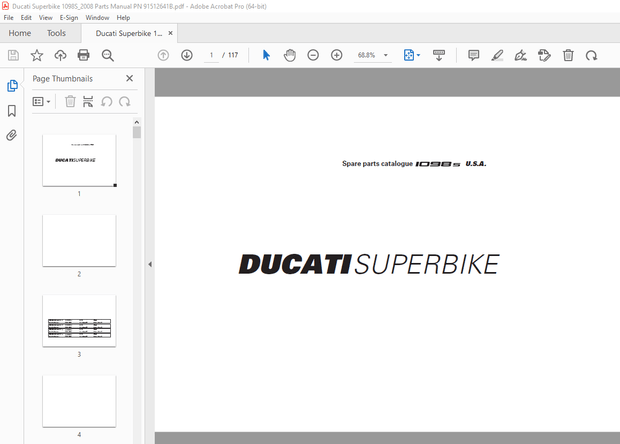Select the highlighter pen tool
This screenshot has height=444, width=620.
click(x=497, y=55)
